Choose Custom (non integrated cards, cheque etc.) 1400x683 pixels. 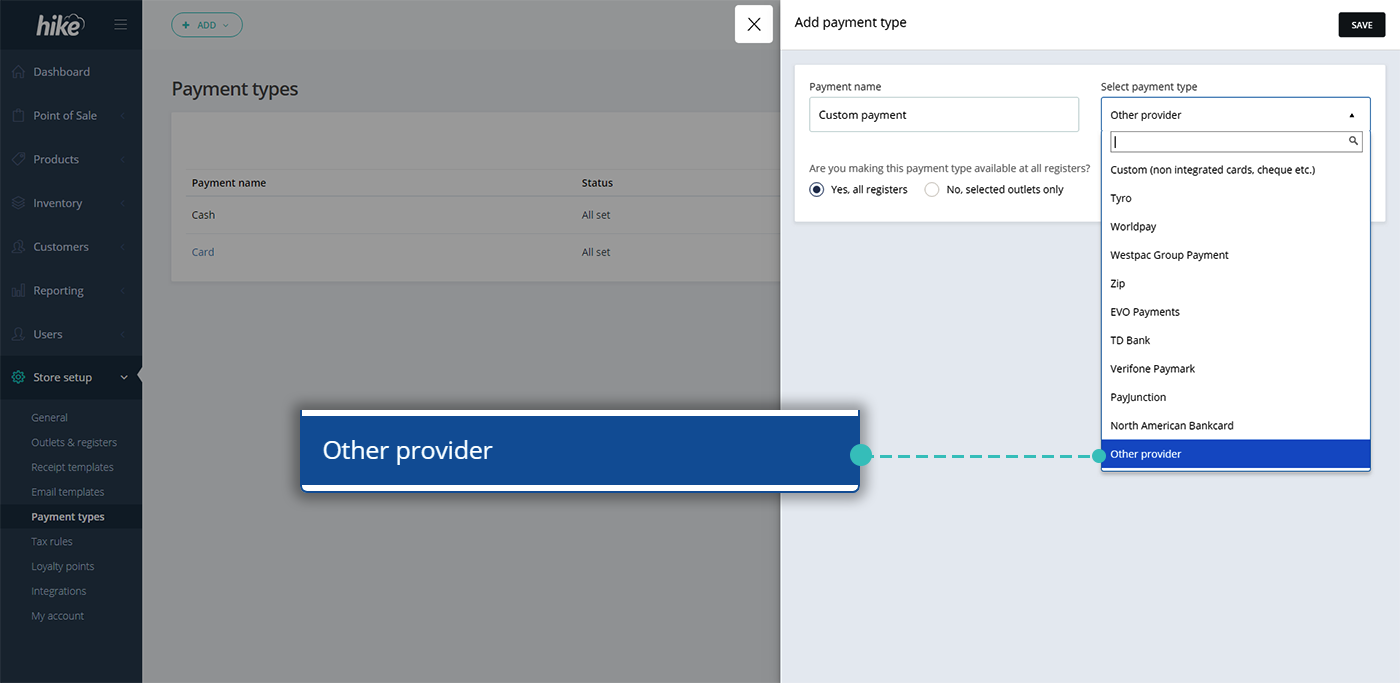(1235, 170)
